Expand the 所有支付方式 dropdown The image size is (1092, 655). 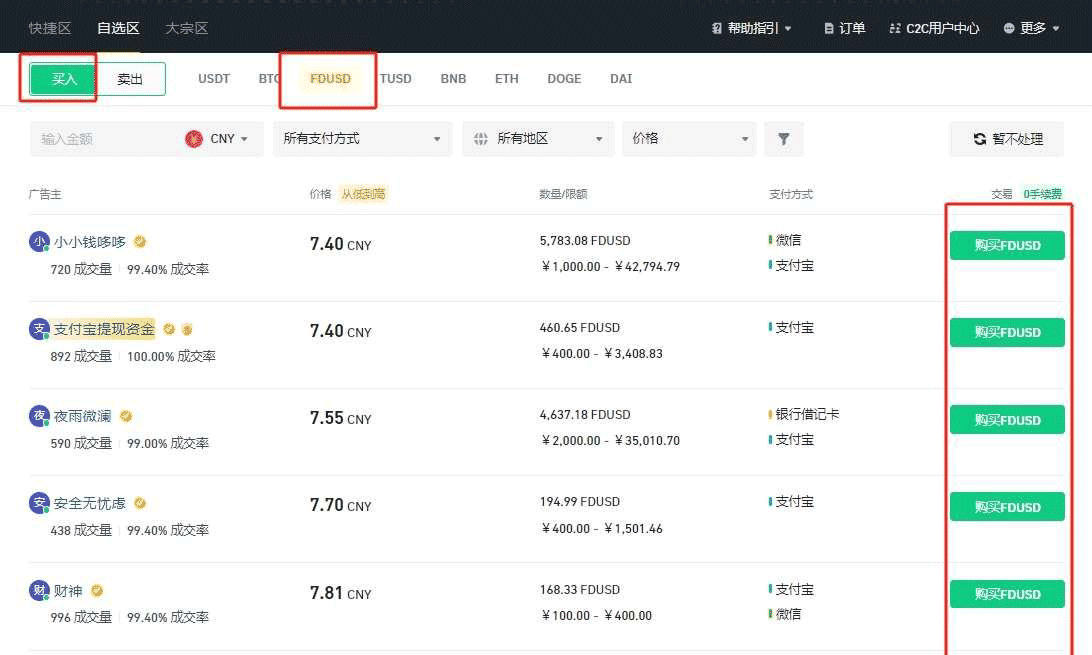362,139
